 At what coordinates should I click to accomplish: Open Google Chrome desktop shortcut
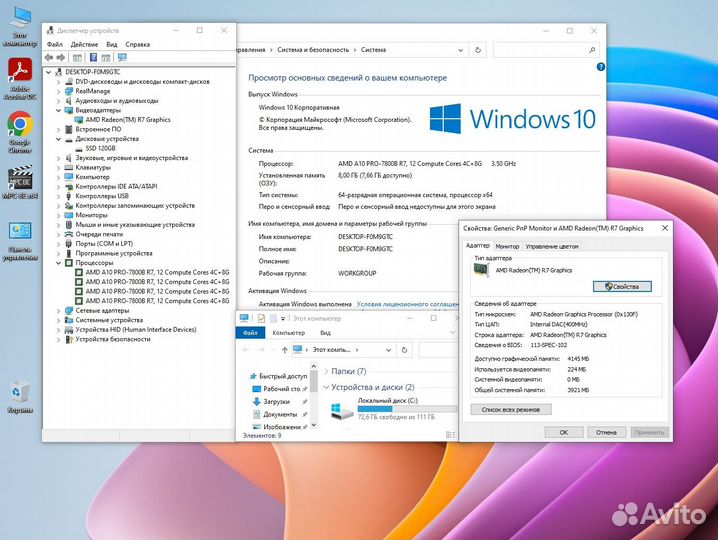[20, 132]
